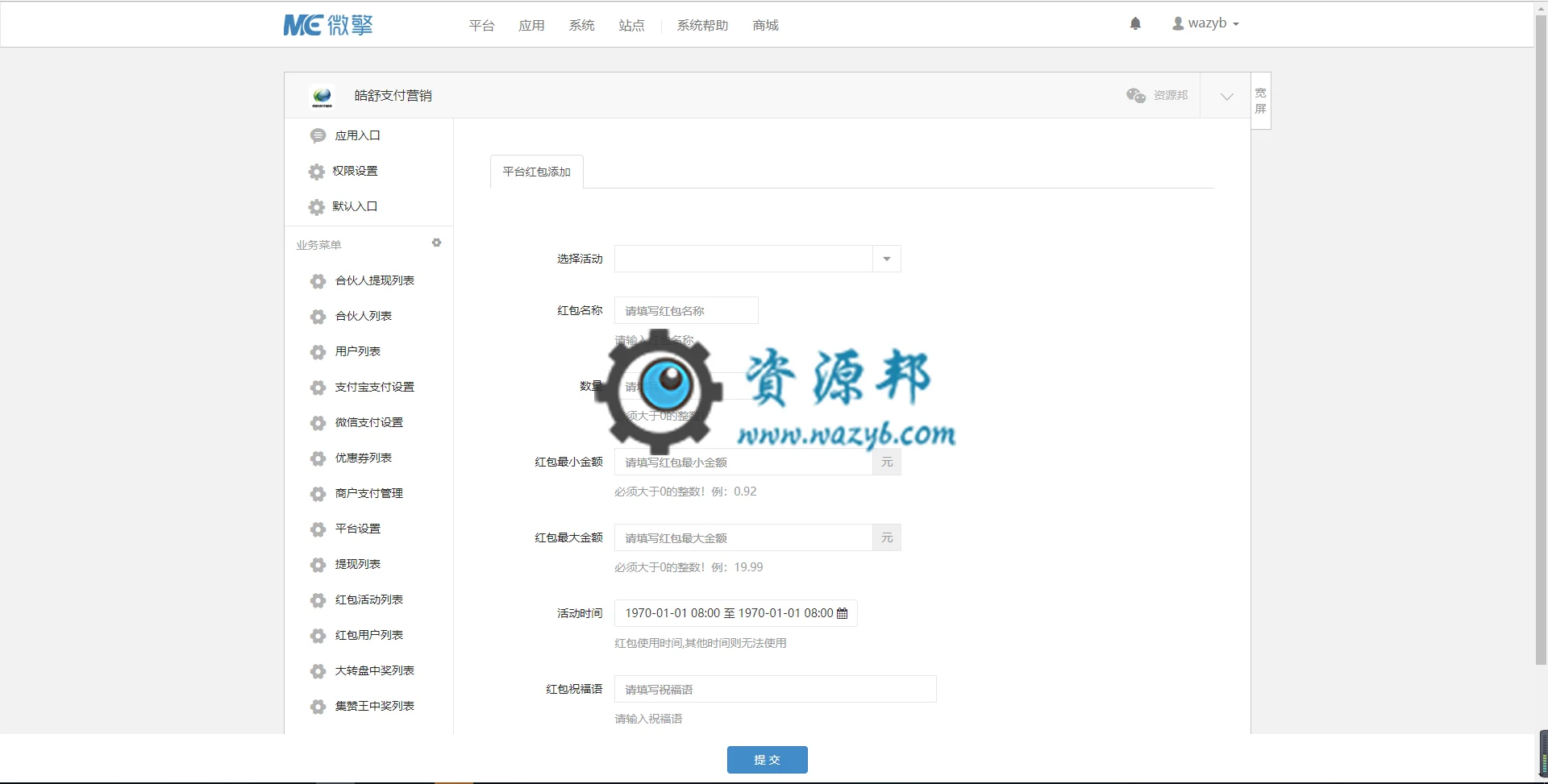Image resolution: width=1548 pixels, height=784 pixels.
Task: Click the 红包祝福语 input field
Action: point(775,689)
